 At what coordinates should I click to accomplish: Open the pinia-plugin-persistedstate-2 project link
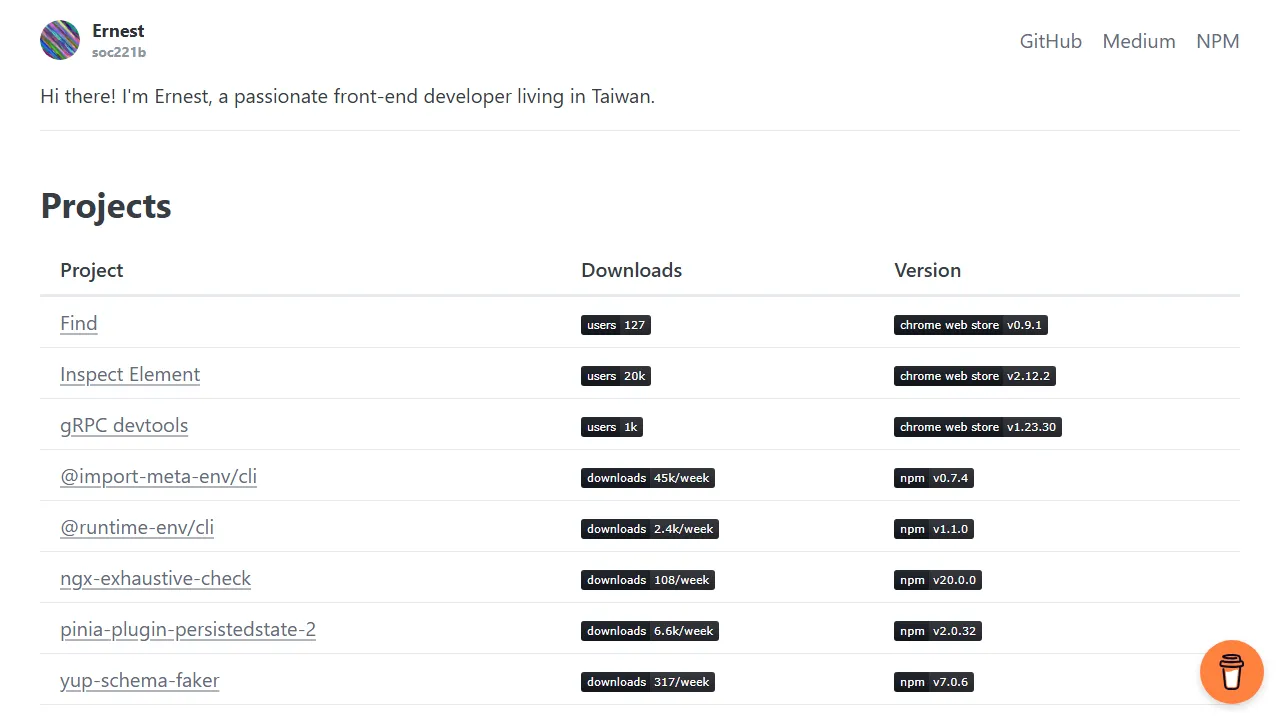[188, 629]
